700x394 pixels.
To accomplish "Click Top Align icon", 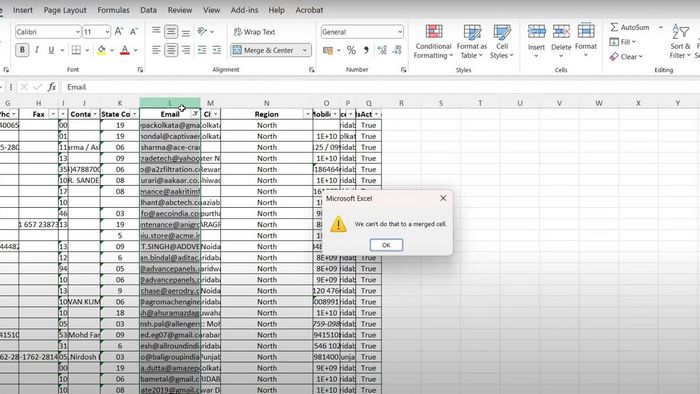I will 156,31.
